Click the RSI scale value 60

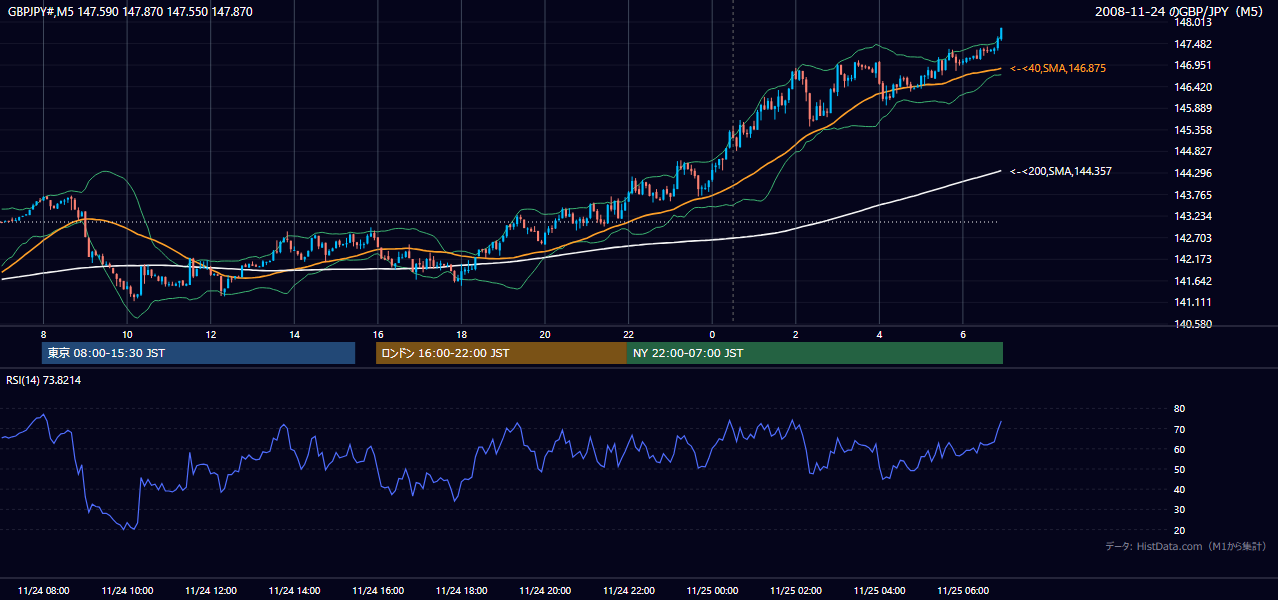(x=1179, y=449)
